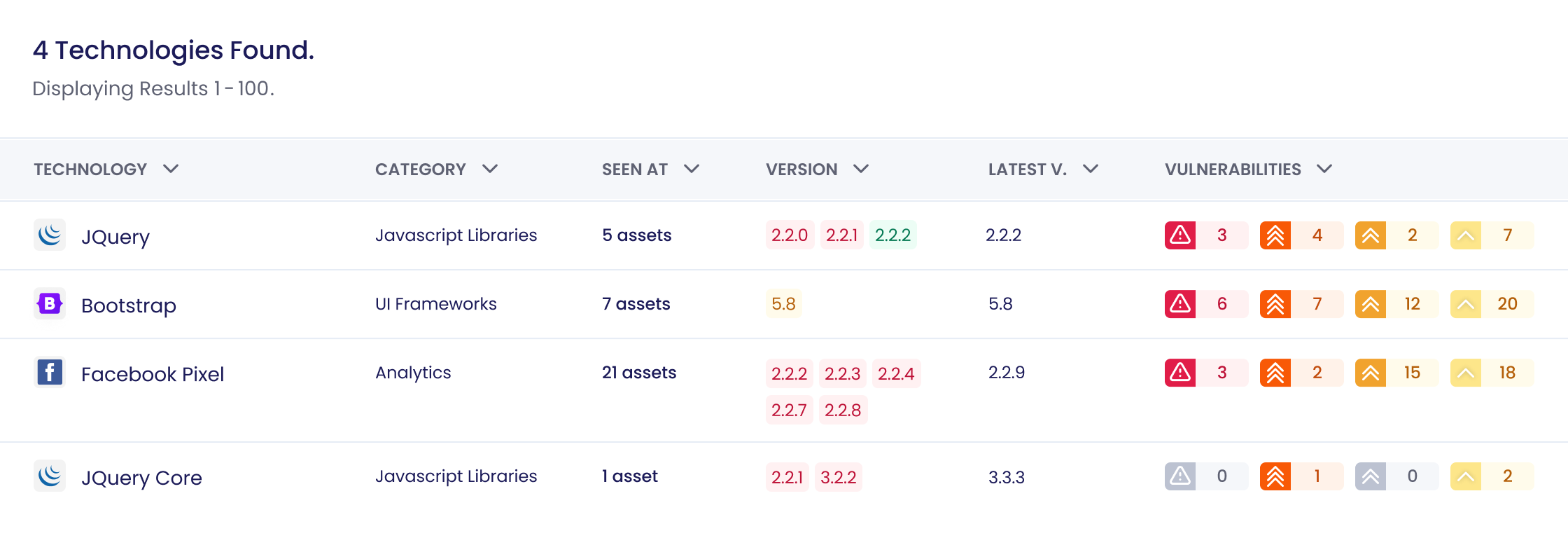The height and width of the screenshot is (545, 1568).
Task: Click the JQuery Core logo icon
Action: [x=50, y=476]
